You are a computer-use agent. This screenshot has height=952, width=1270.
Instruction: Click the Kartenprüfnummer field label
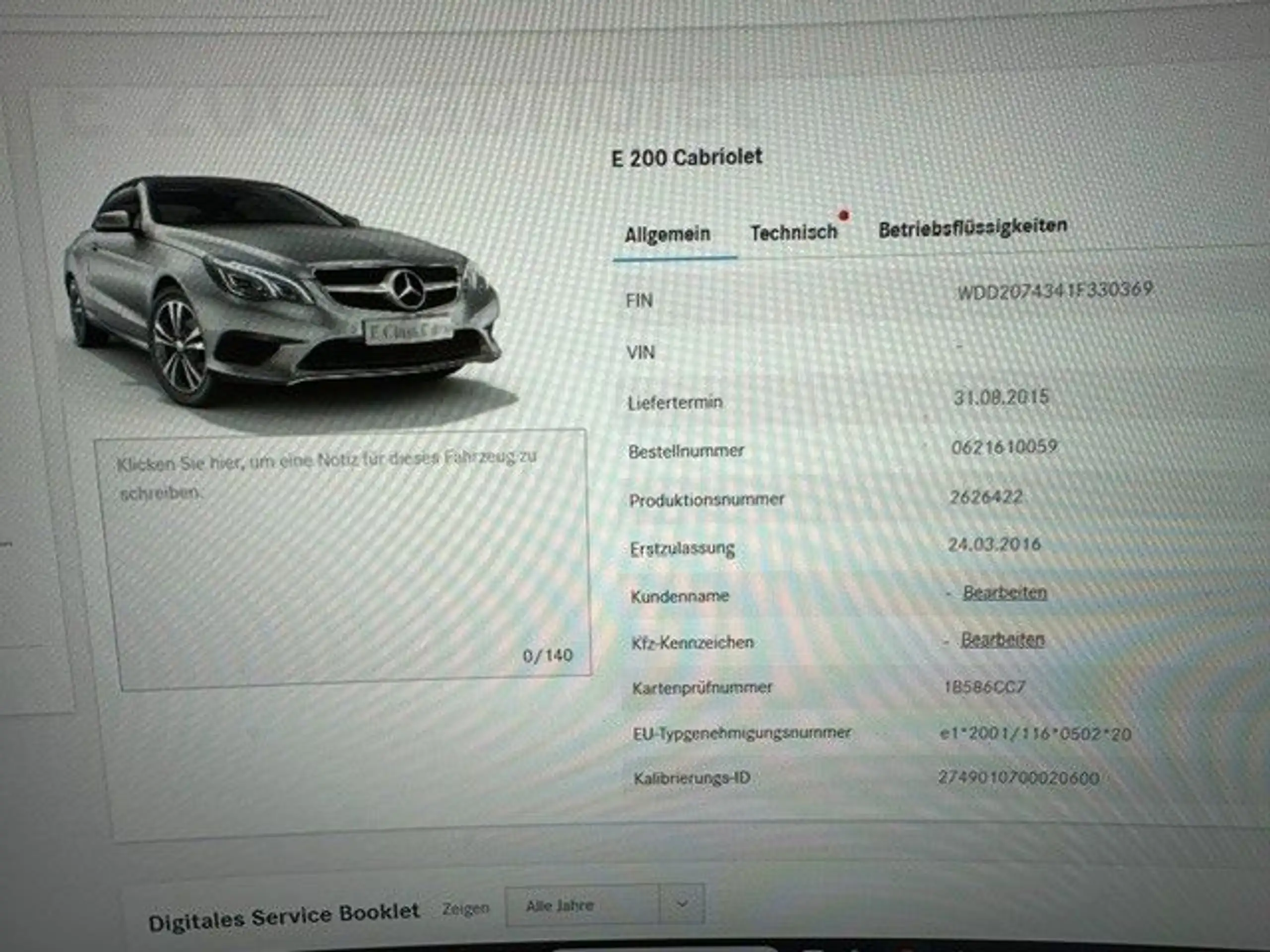click(702, 688)
